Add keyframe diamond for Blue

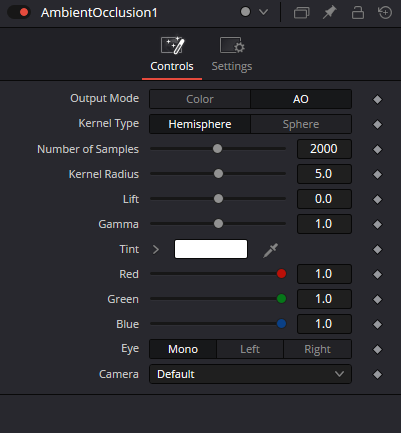377,324
